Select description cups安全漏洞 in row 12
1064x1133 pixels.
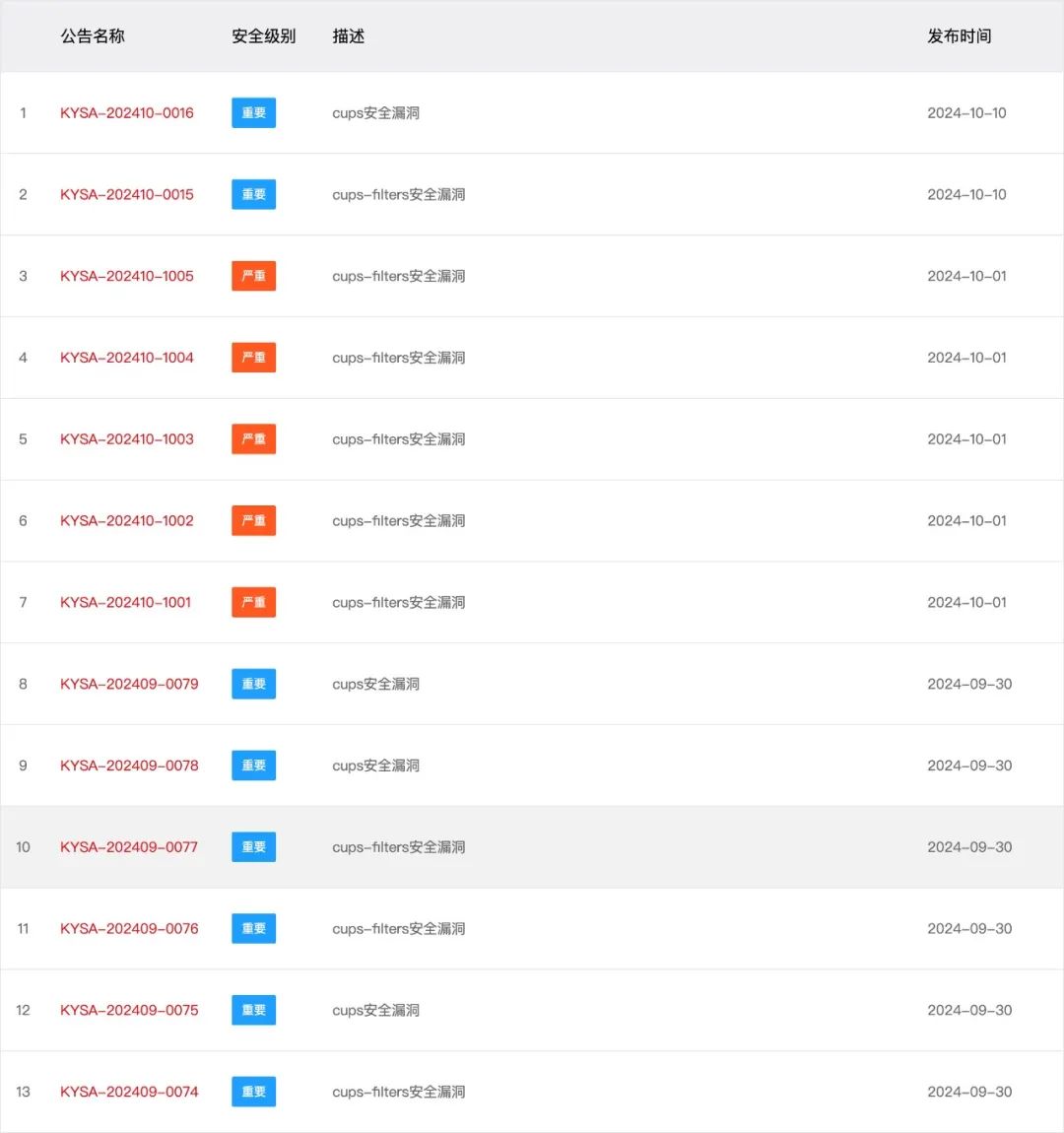click(x=375, y=1010)
